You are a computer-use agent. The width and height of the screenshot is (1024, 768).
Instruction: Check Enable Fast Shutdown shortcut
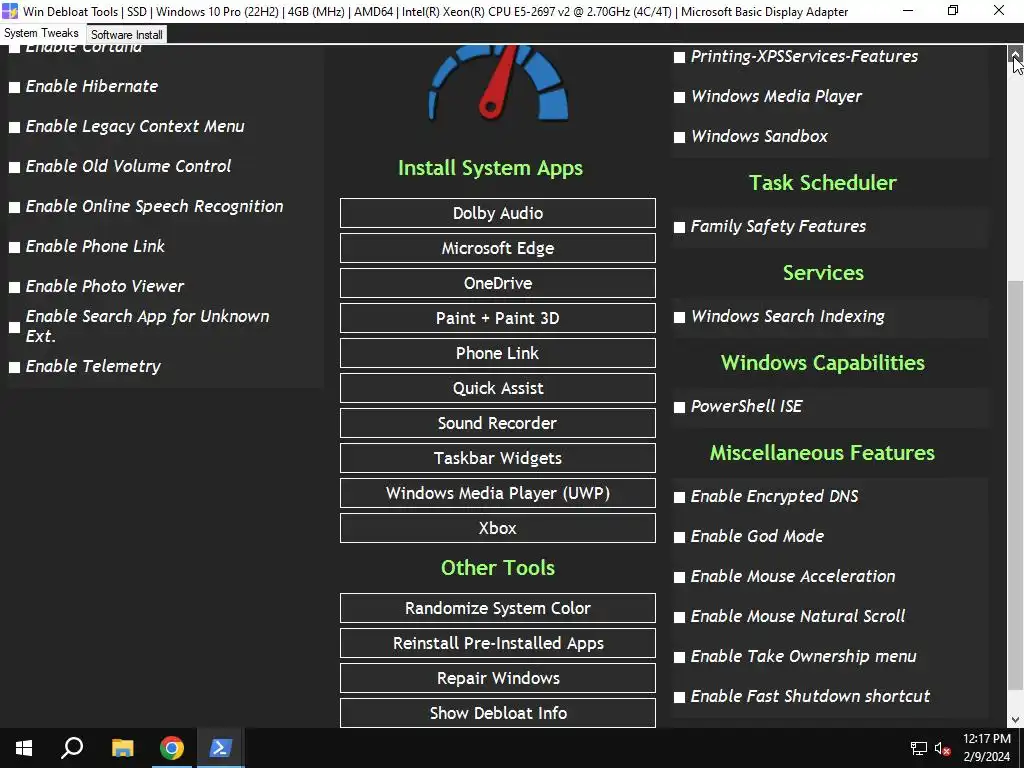point(679,697)
